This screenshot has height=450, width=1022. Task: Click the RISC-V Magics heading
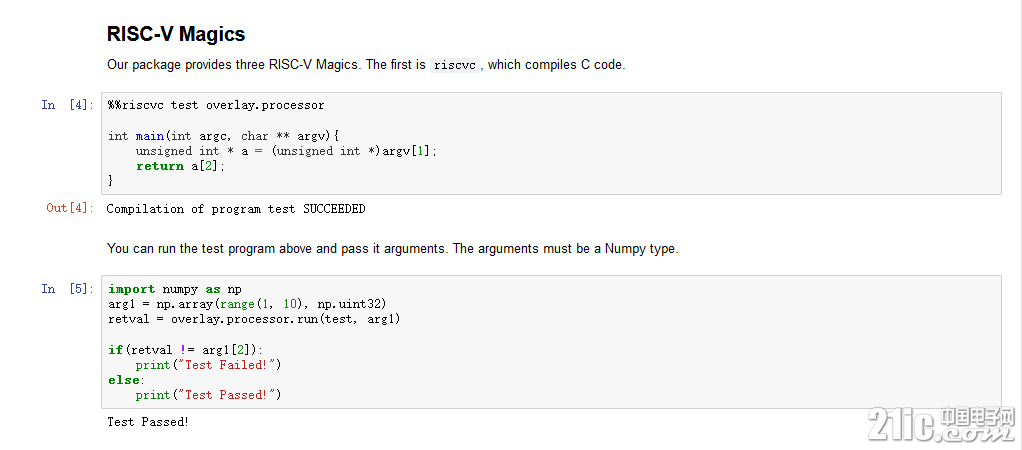coord(176,34)
